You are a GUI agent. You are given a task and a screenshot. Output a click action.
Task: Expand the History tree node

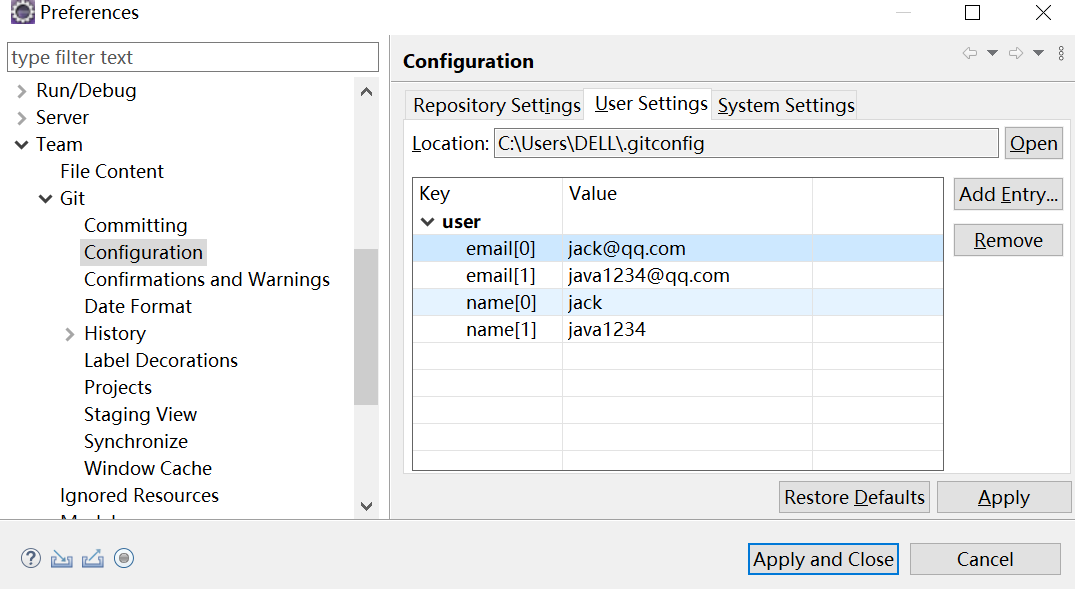[70, 334]
